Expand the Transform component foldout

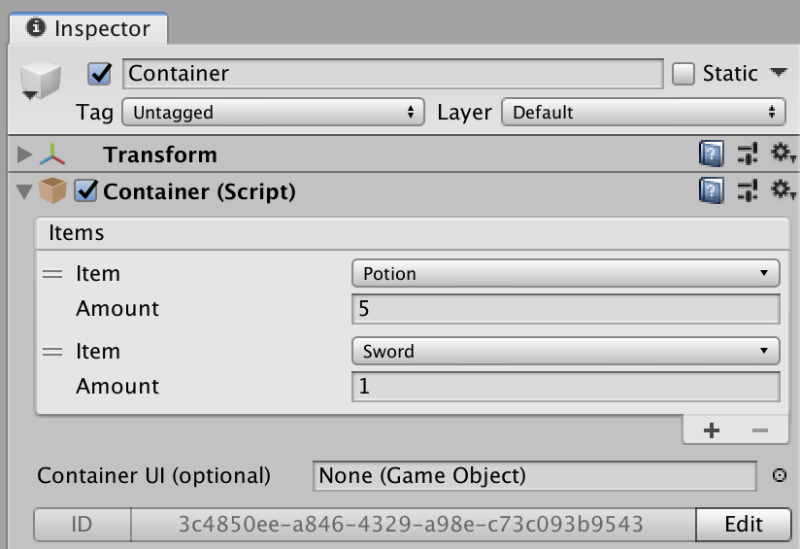[x=24, y=154]
